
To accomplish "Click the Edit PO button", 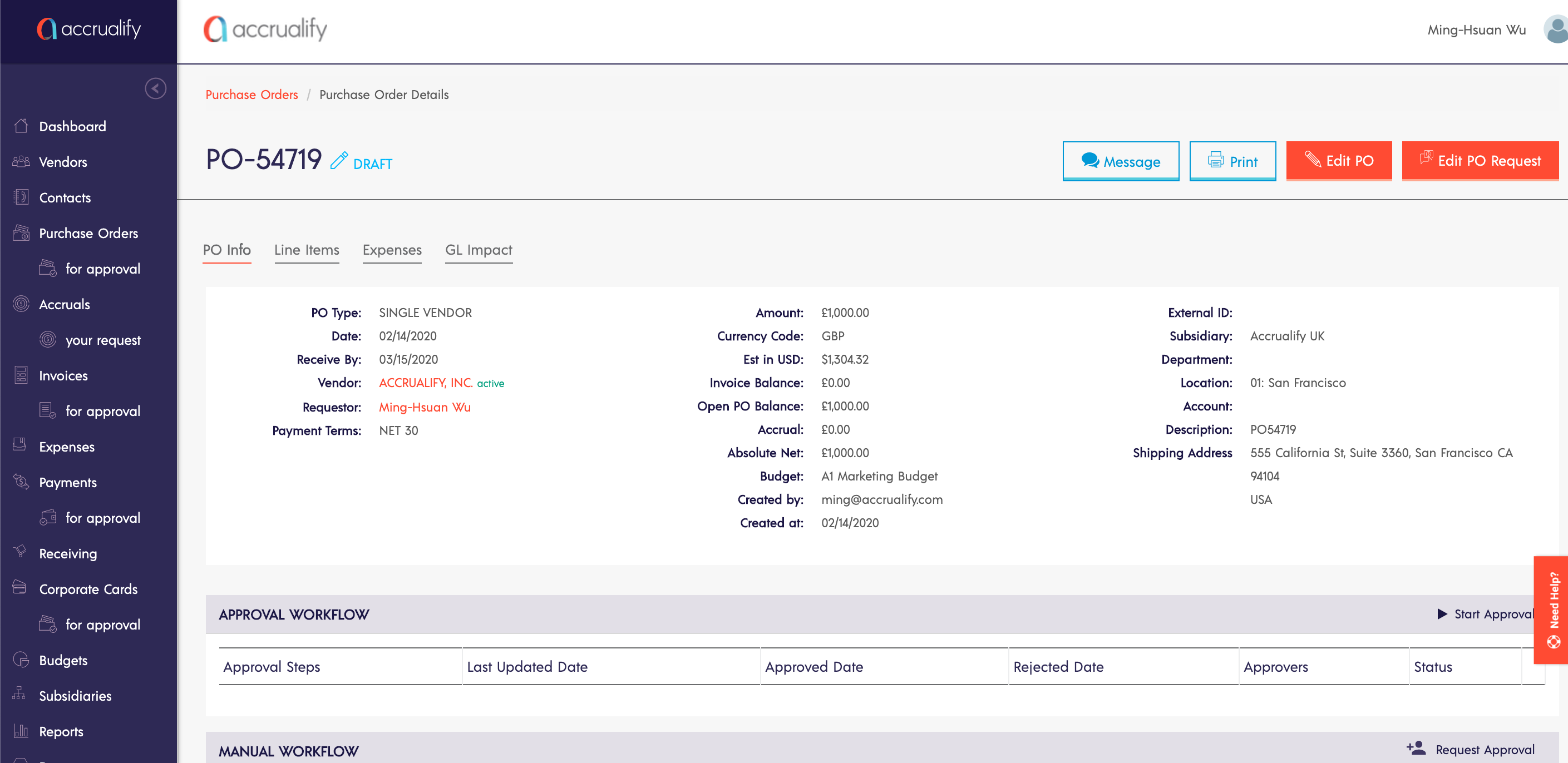I will 1339,161.
